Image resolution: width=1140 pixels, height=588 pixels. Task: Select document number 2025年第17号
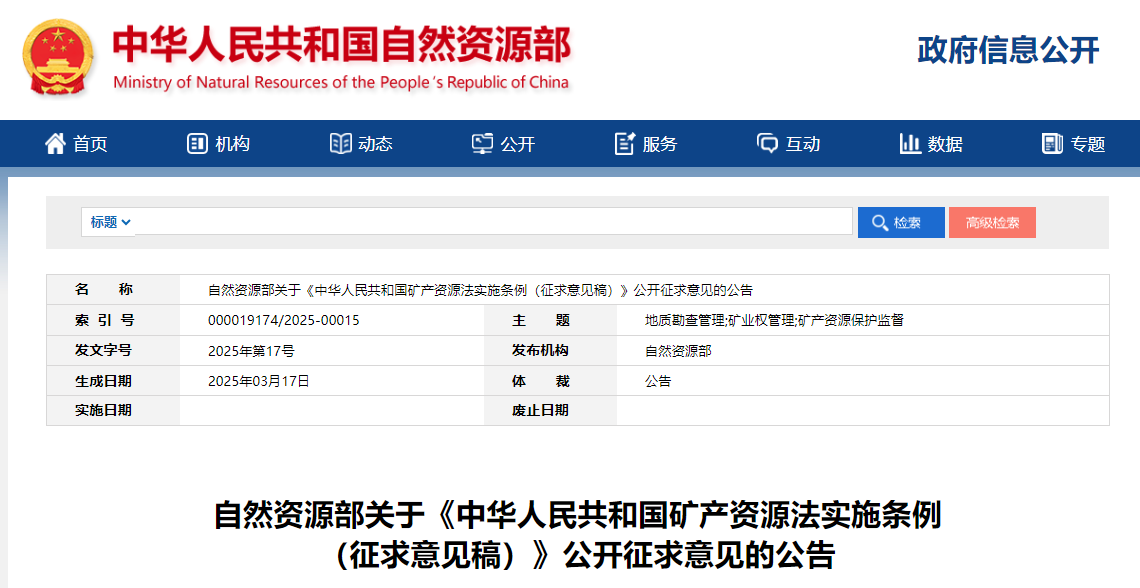point(252,351)
